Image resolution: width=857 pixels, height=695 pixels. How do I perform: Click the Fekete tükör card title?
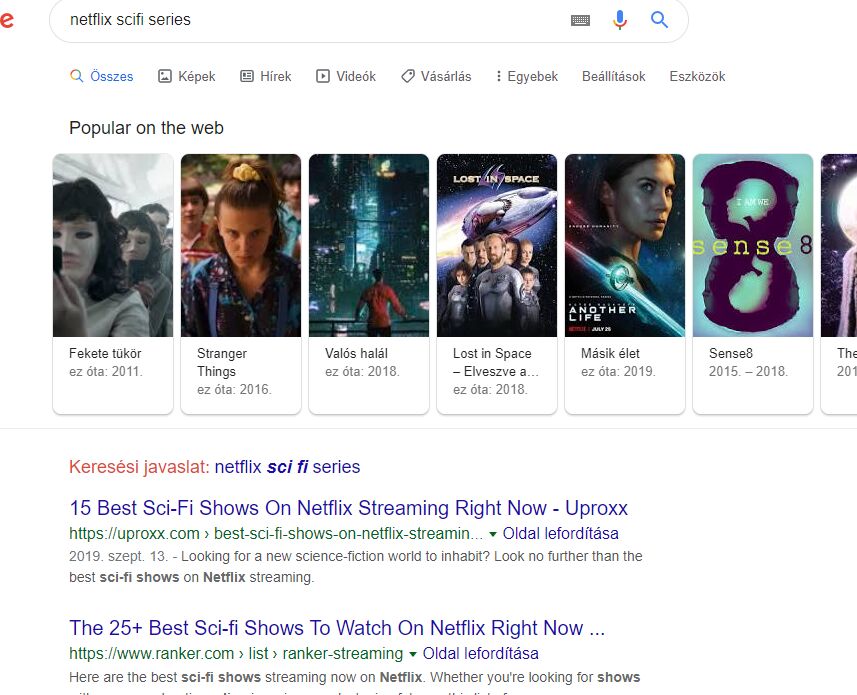click(105, 354)
